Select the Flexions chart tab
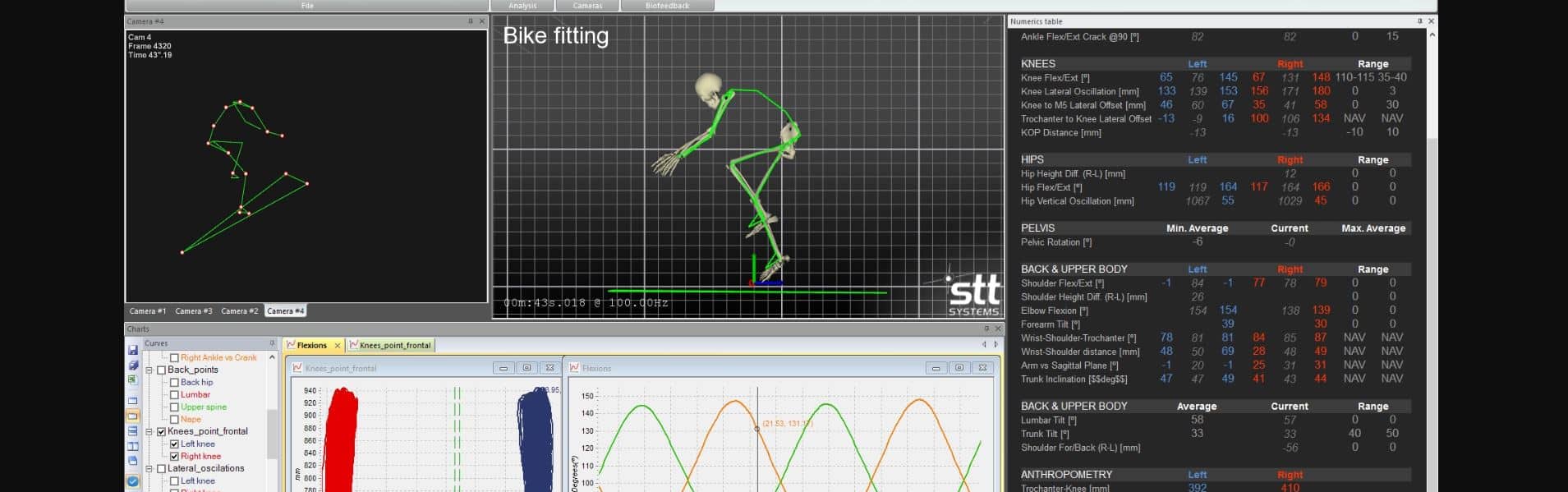 point(314,346)
